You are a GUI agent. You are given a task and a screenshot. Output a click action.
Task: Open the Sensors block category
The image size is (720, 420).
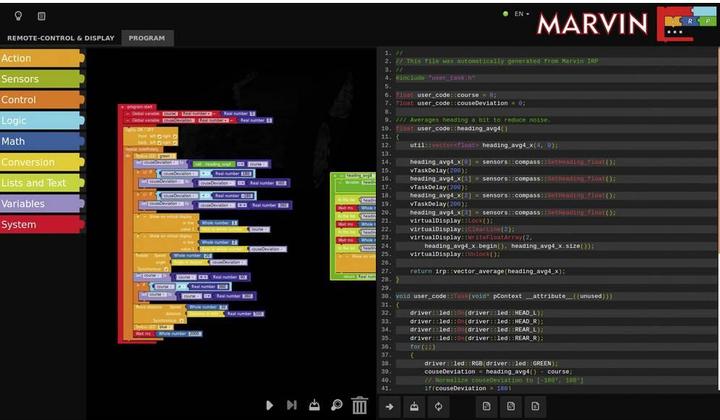[42, 79]
